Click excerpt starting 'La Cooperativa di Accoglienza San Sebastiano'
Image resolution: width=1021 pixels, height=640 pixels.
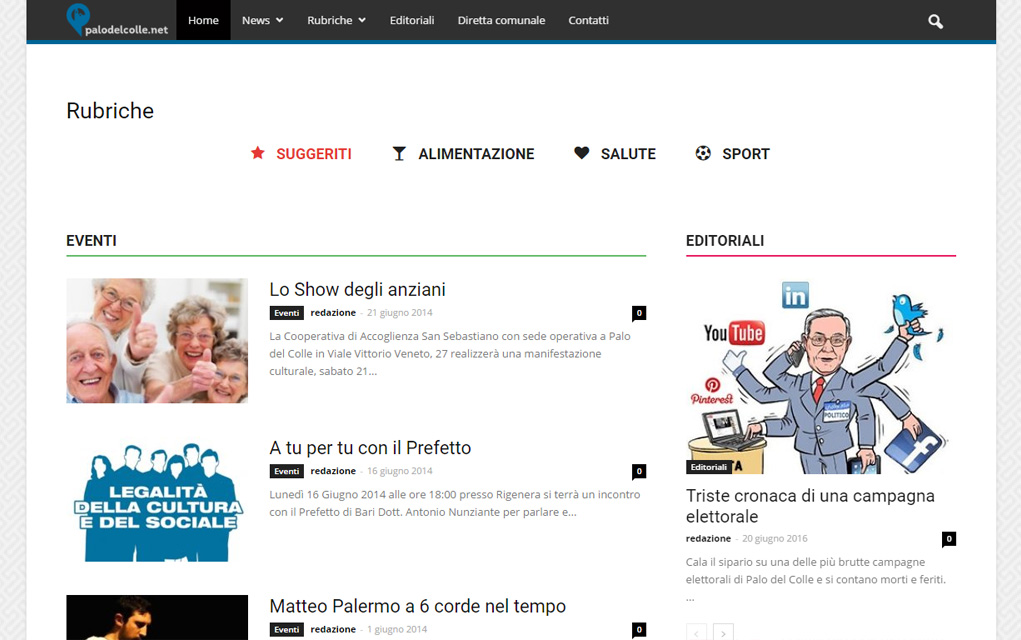click(450, 354)
